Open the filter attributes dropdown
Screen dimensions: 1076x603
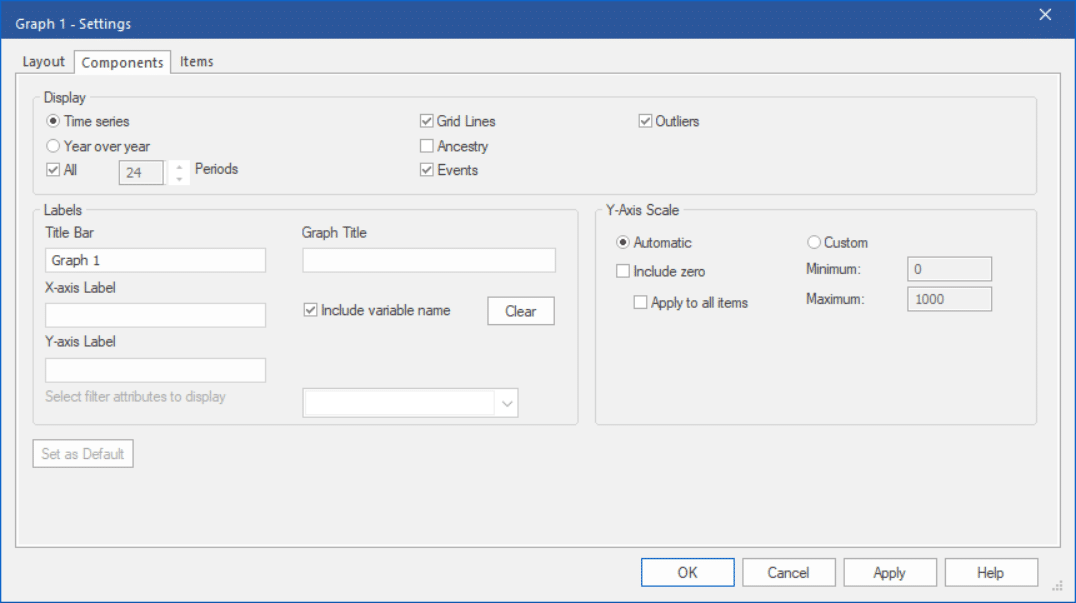(x=506, y=403)
